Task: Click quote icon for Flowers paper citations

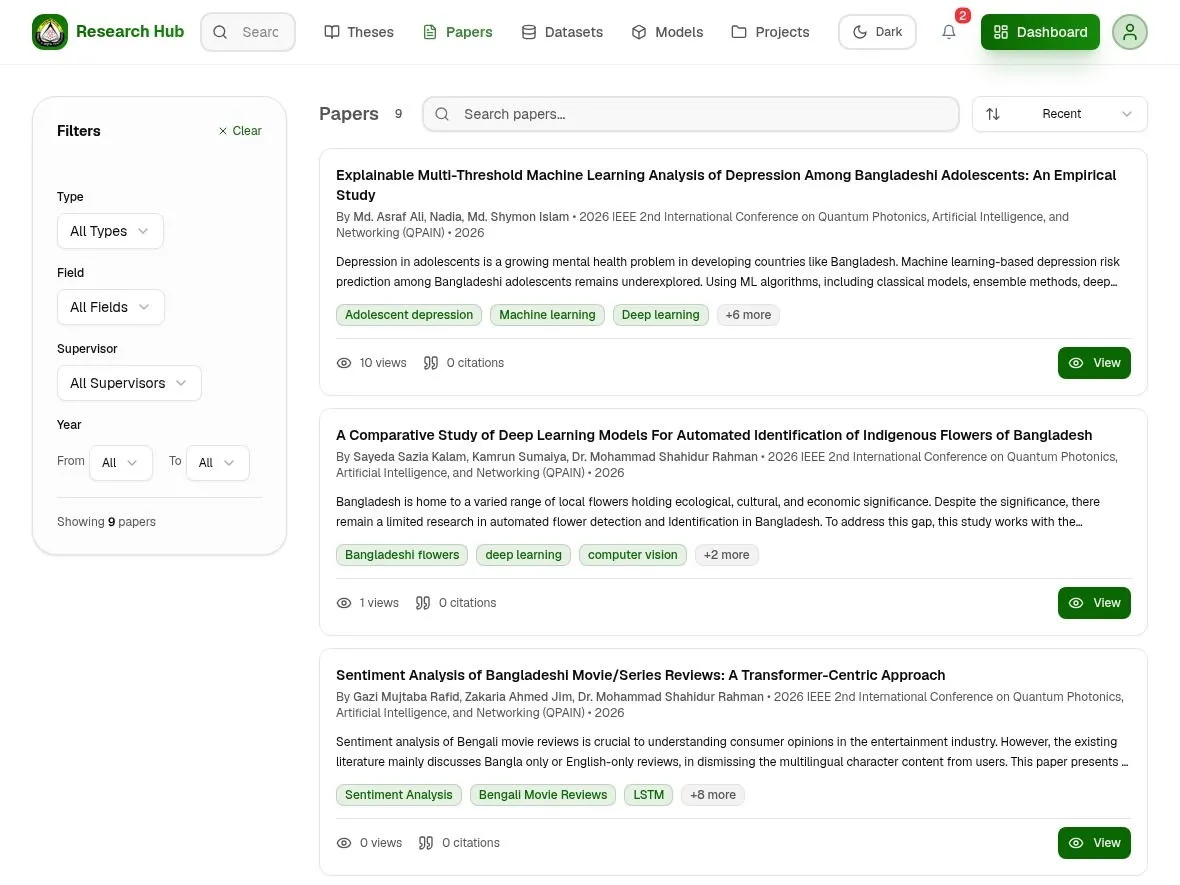Action: [423, 603]
